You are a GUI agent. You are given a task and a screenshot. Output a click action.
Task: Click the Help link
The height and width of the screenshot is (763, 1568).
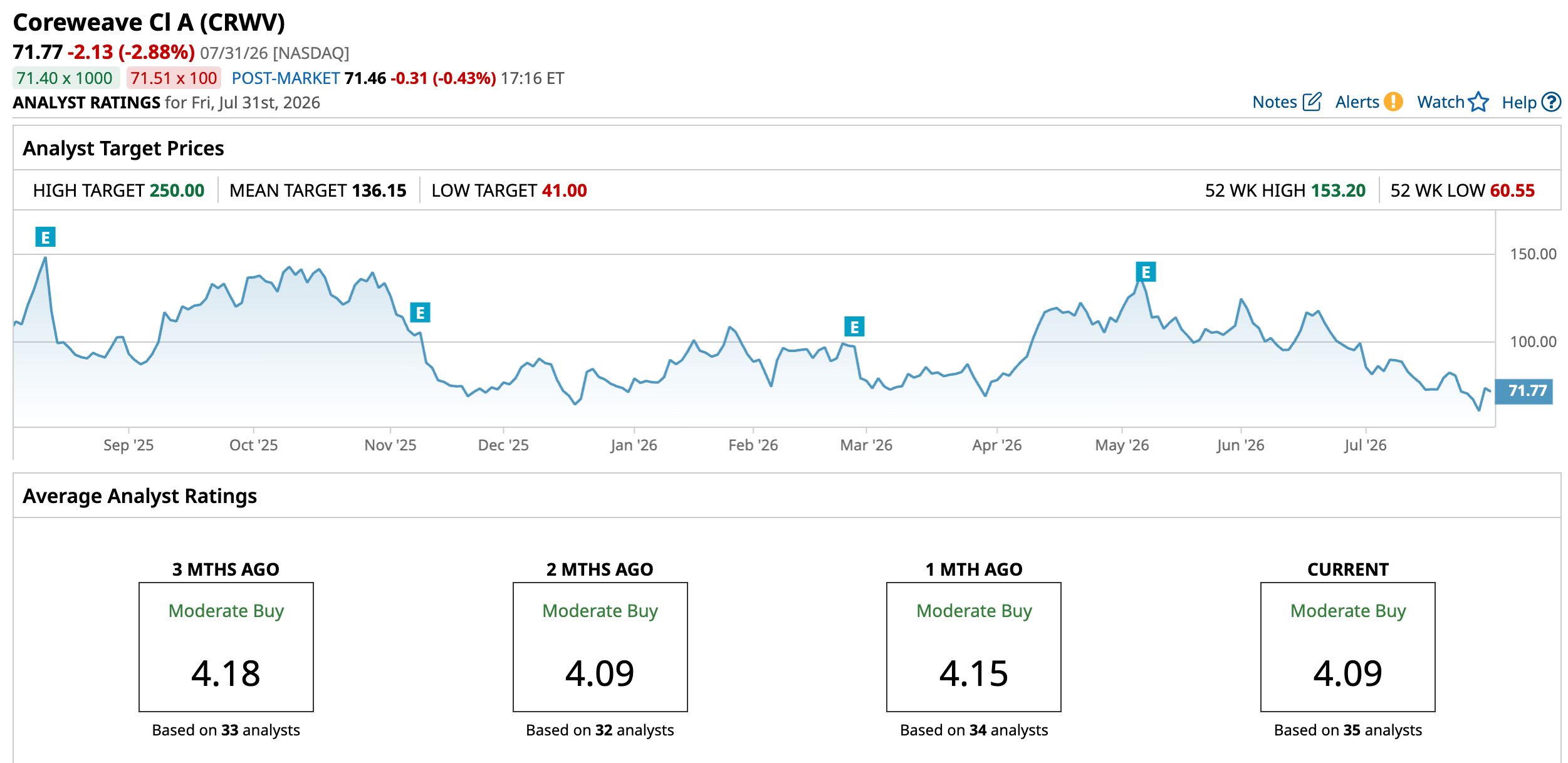(1520, 102)
